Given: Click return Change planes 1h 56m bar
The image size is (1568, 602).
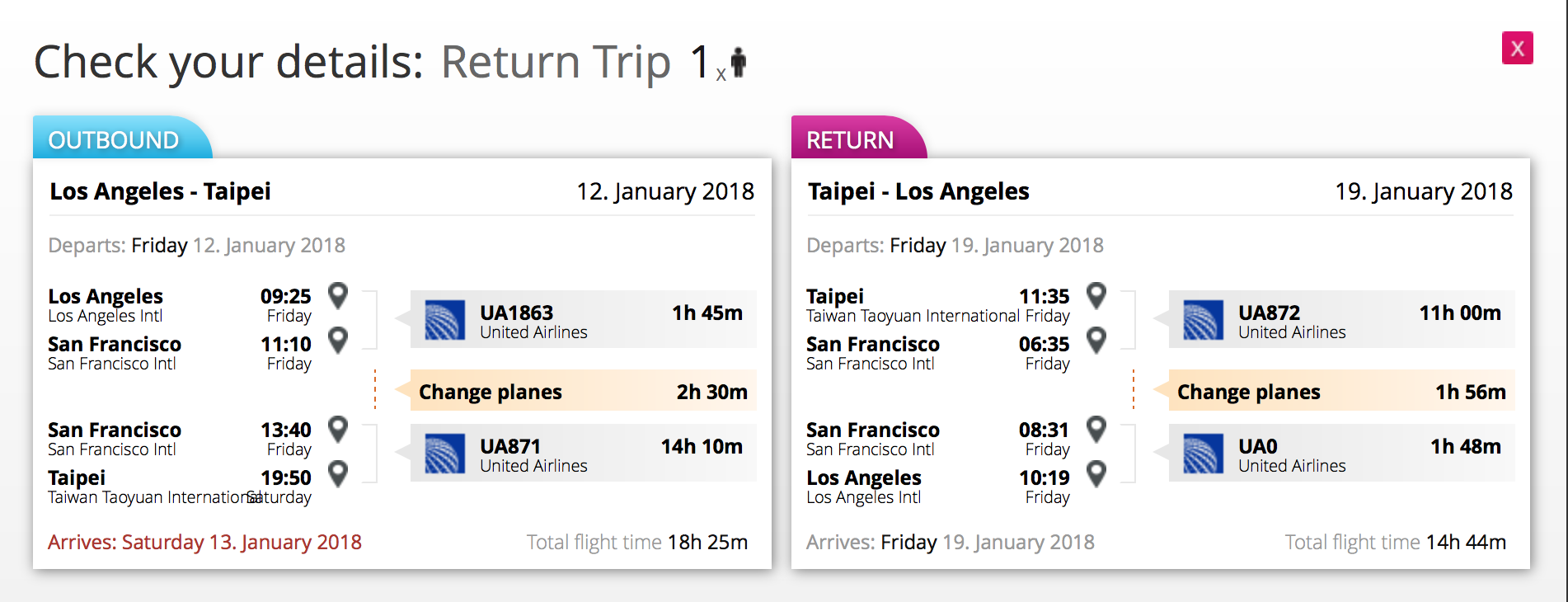Looking at the screenshot, I should coord(1341,392).
